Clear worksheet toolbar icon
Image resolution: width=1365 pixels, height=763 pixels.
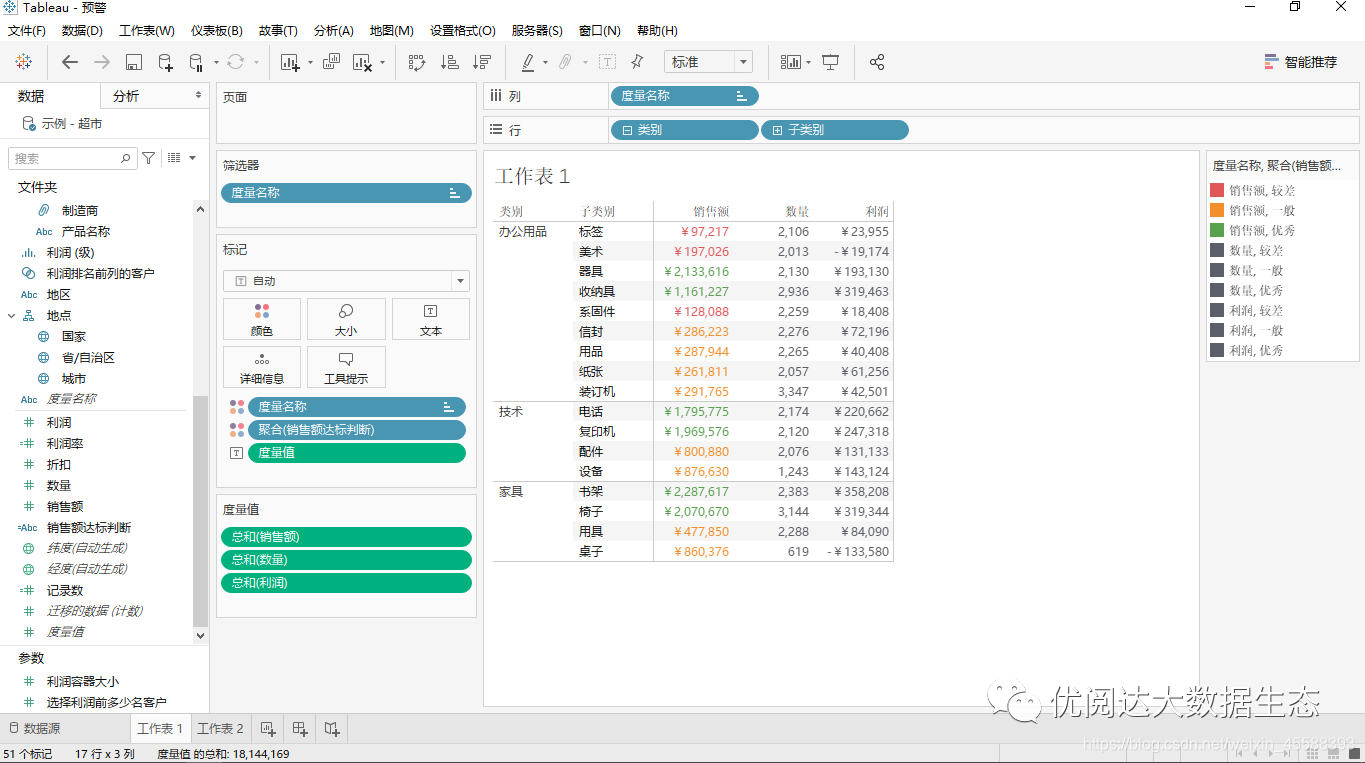click(x=362, y=62)
